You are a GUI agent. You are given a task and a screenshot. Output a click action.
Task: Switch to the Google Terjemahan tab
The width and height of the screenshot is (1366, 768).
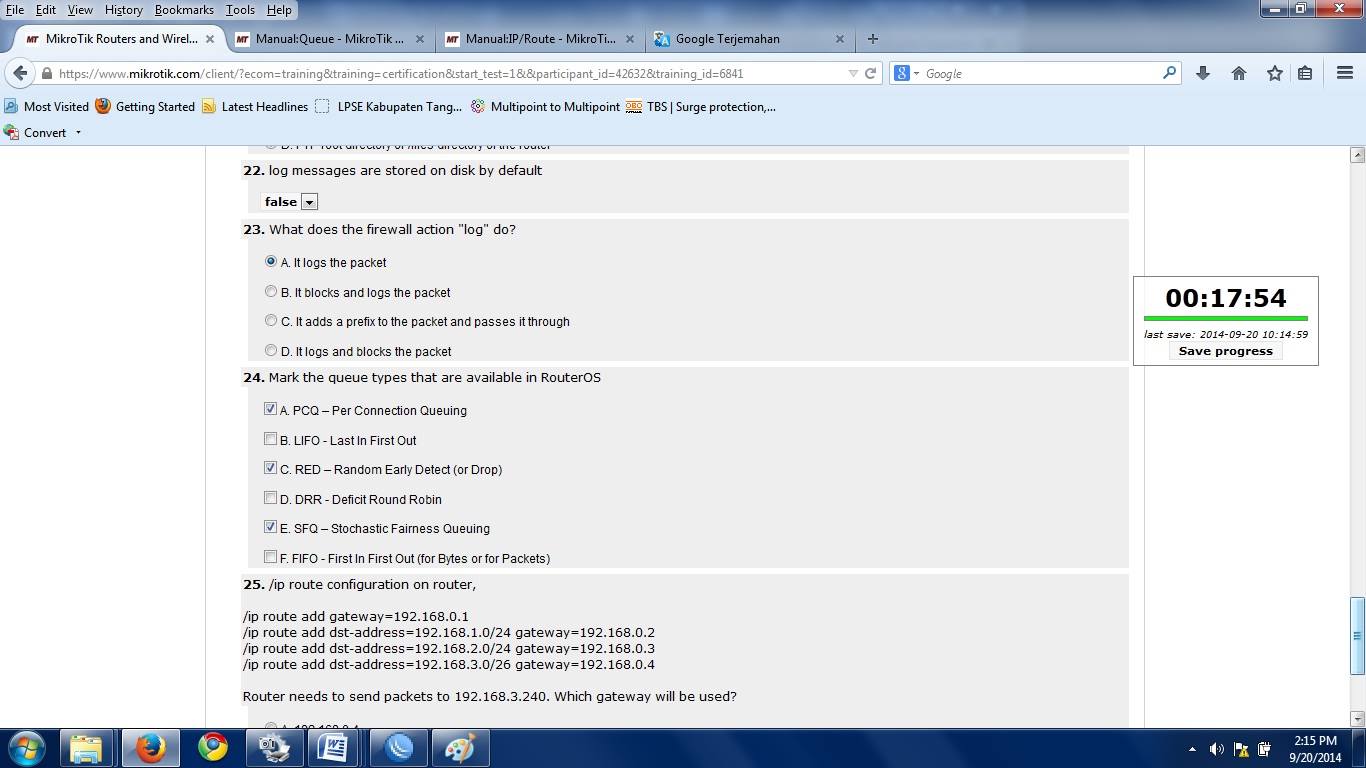pyautogui.click(x=748, y=39)
